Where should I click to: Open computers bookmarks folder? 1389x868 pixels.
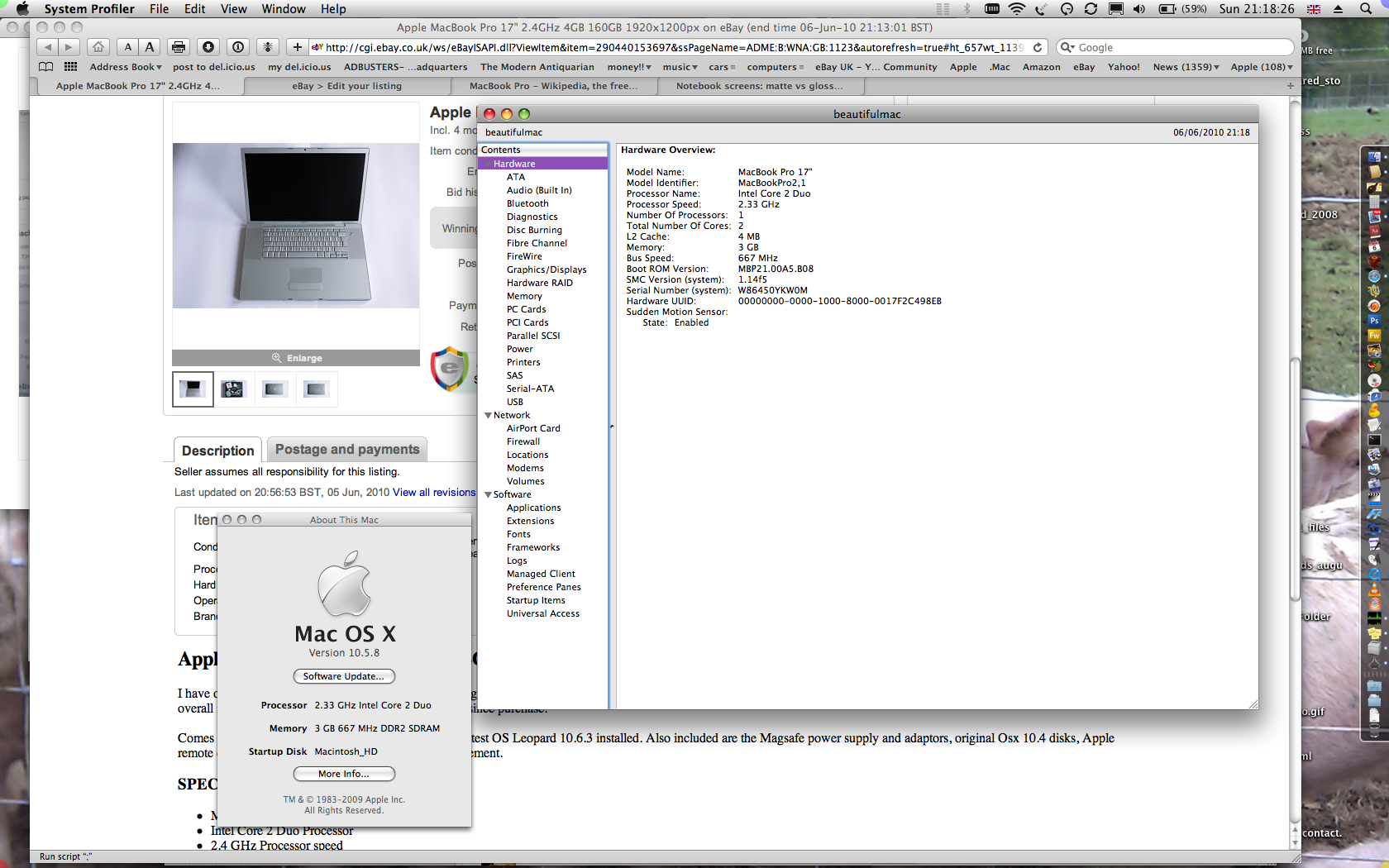[x=775, y=67]
